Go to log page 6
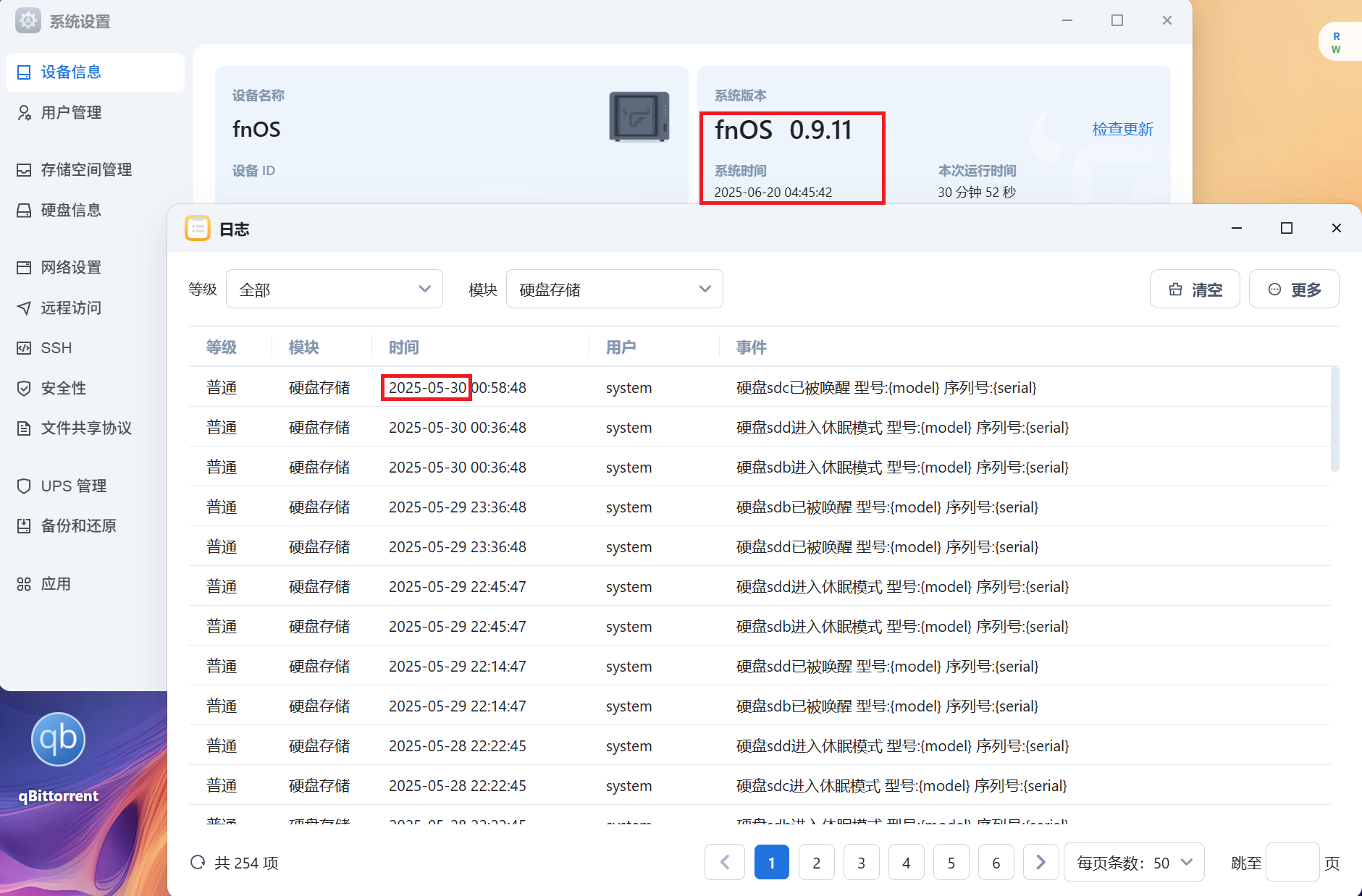Viewport: 1362px width, 896px height. tap(996, 862)
